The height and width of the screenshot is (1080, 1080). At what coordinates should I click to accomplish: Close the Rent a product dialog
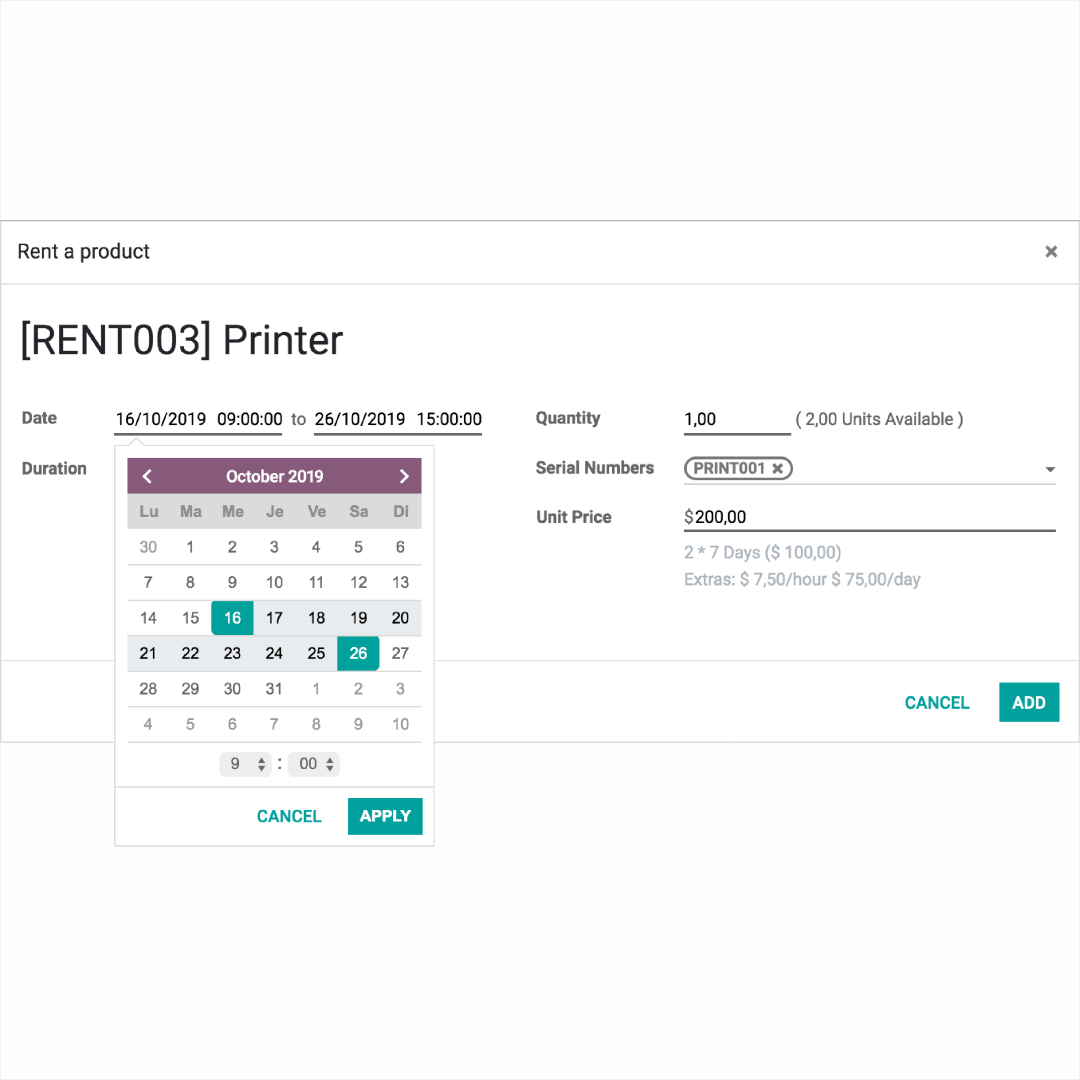tap(1051, 251)
